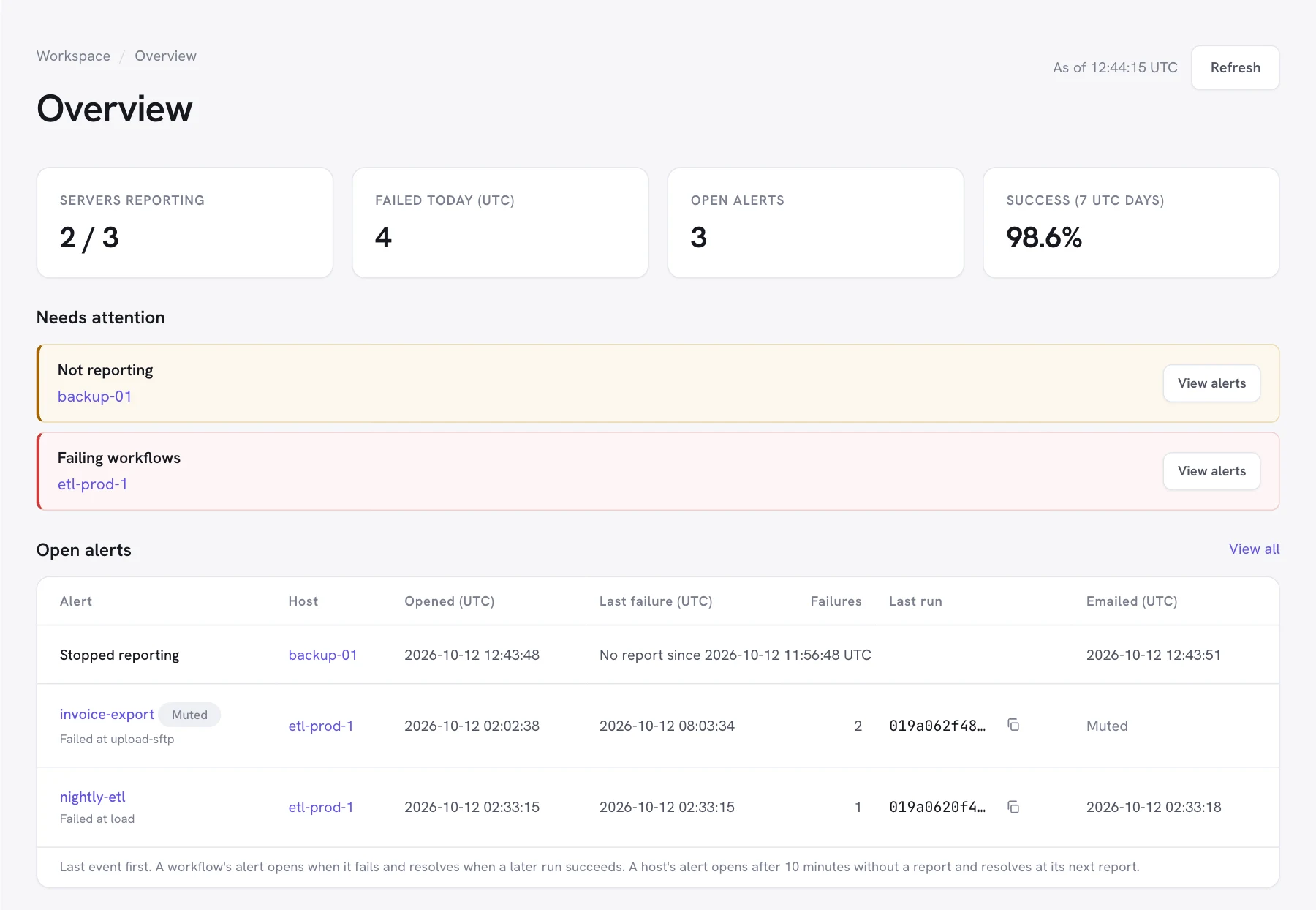The image size is (1316, 910).
Task: Click the 'Failed at upload-sftp' text
Action: coord(117,739)
